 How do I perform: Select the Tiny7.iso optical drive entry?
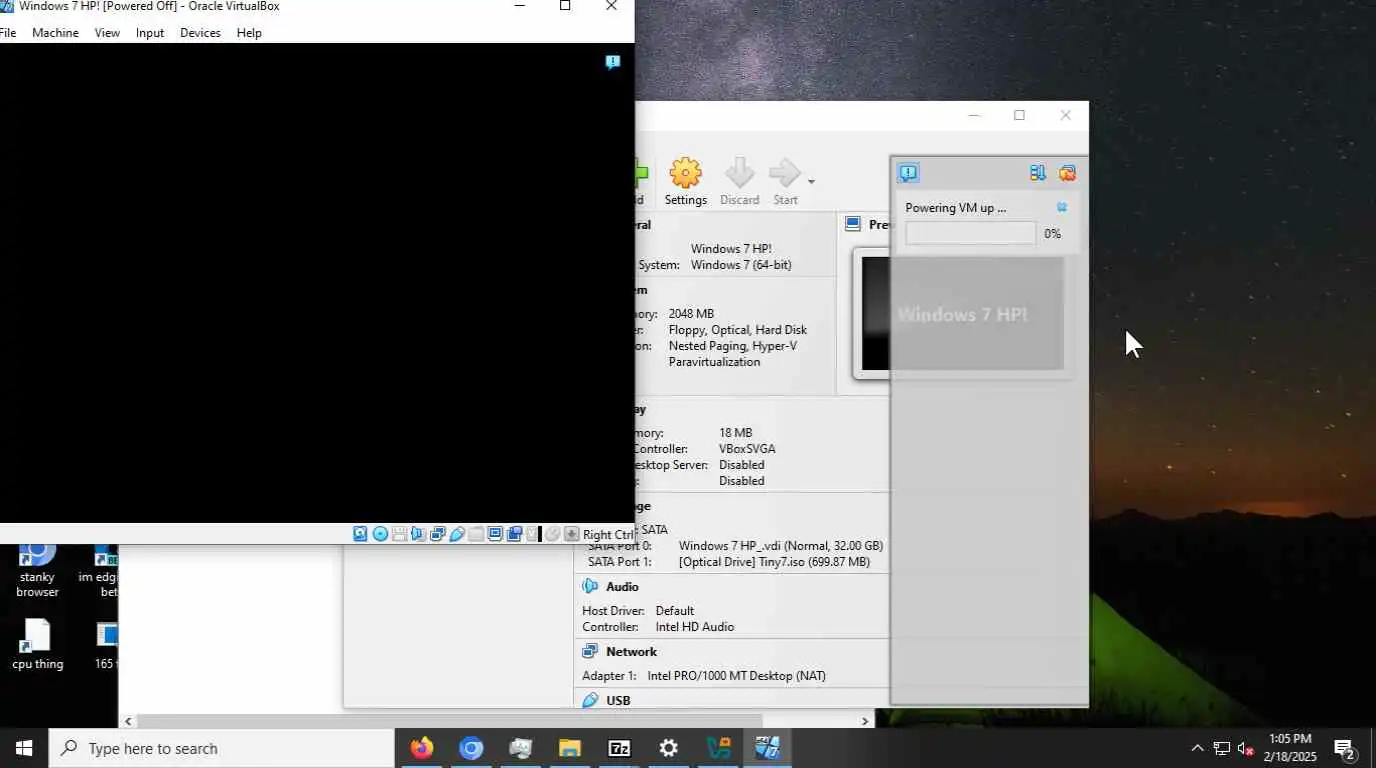pyautogui.click(x=774, y=562)
